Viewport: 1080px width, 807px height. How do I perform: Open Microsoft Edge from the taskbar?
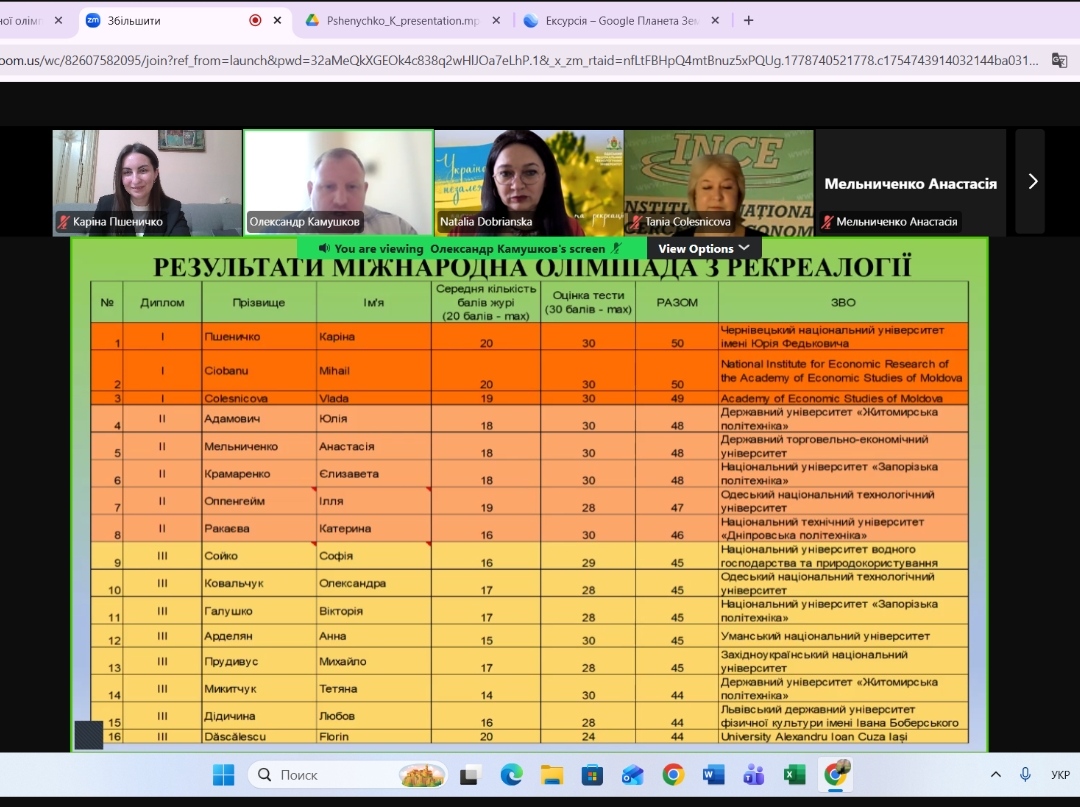[x=511, y=775]
